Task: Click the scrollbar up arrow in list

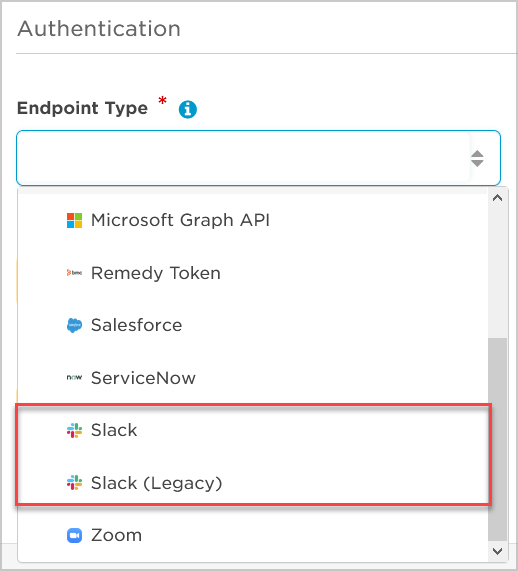Action: pos(497,198)
